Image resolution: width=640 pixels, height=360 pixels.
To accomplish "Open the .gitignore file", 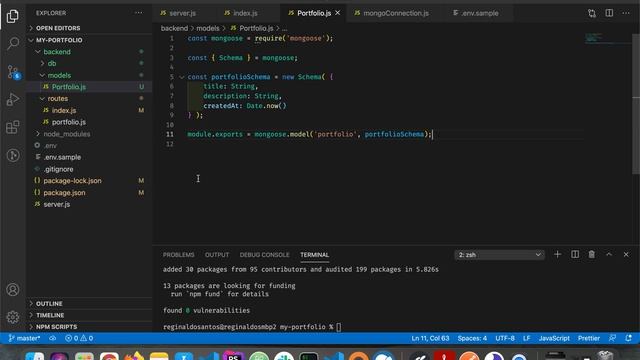I will point(58,169).
